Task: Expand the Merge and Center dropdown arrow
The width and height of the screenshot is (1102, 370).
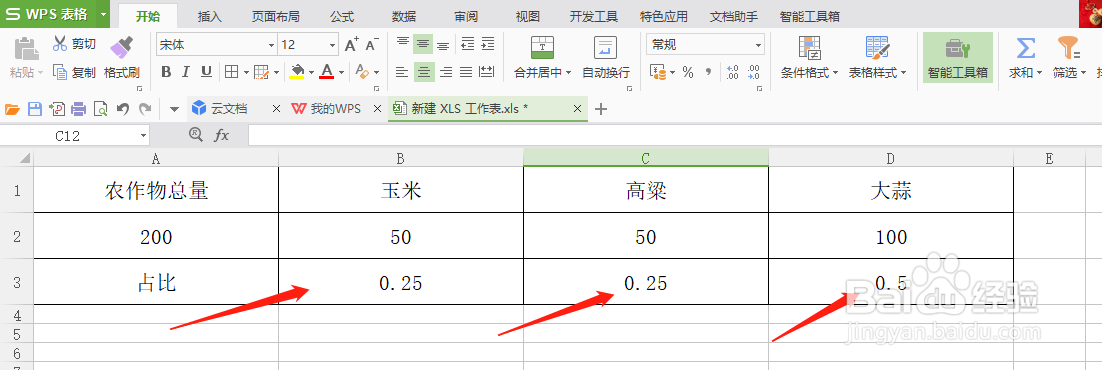Action: 568,72
